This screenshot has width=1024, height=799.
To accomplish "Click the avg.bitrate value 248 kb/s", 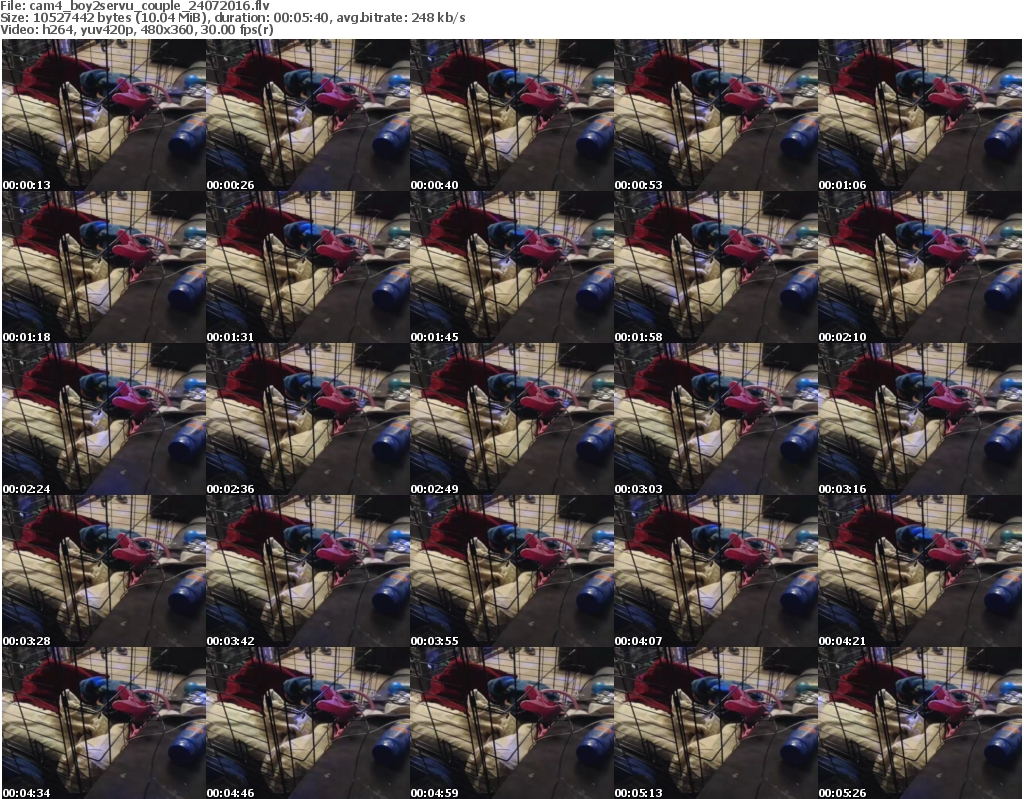I will click(x=438, y=18).
